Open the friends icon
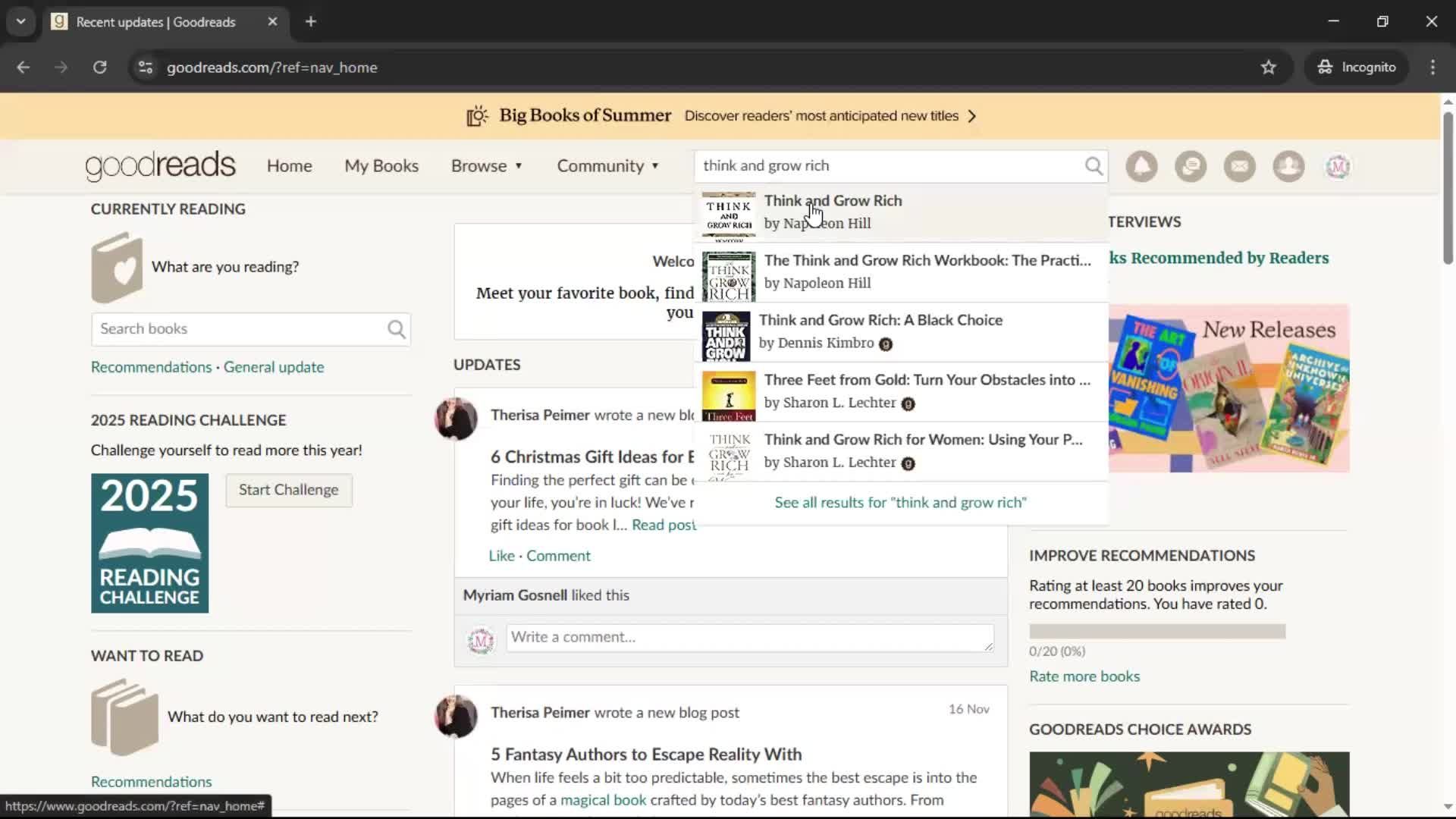 (1288, 166)
